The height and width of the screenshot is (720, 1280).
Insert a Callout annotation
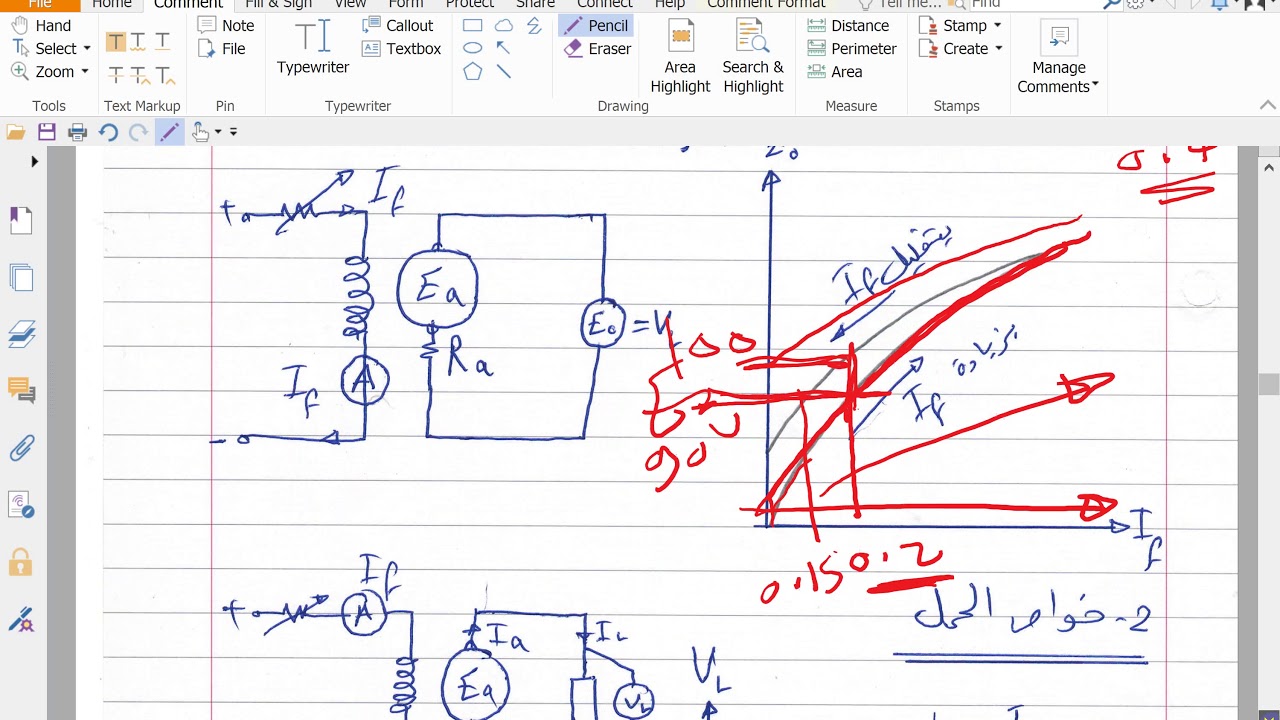click(397, 25)
